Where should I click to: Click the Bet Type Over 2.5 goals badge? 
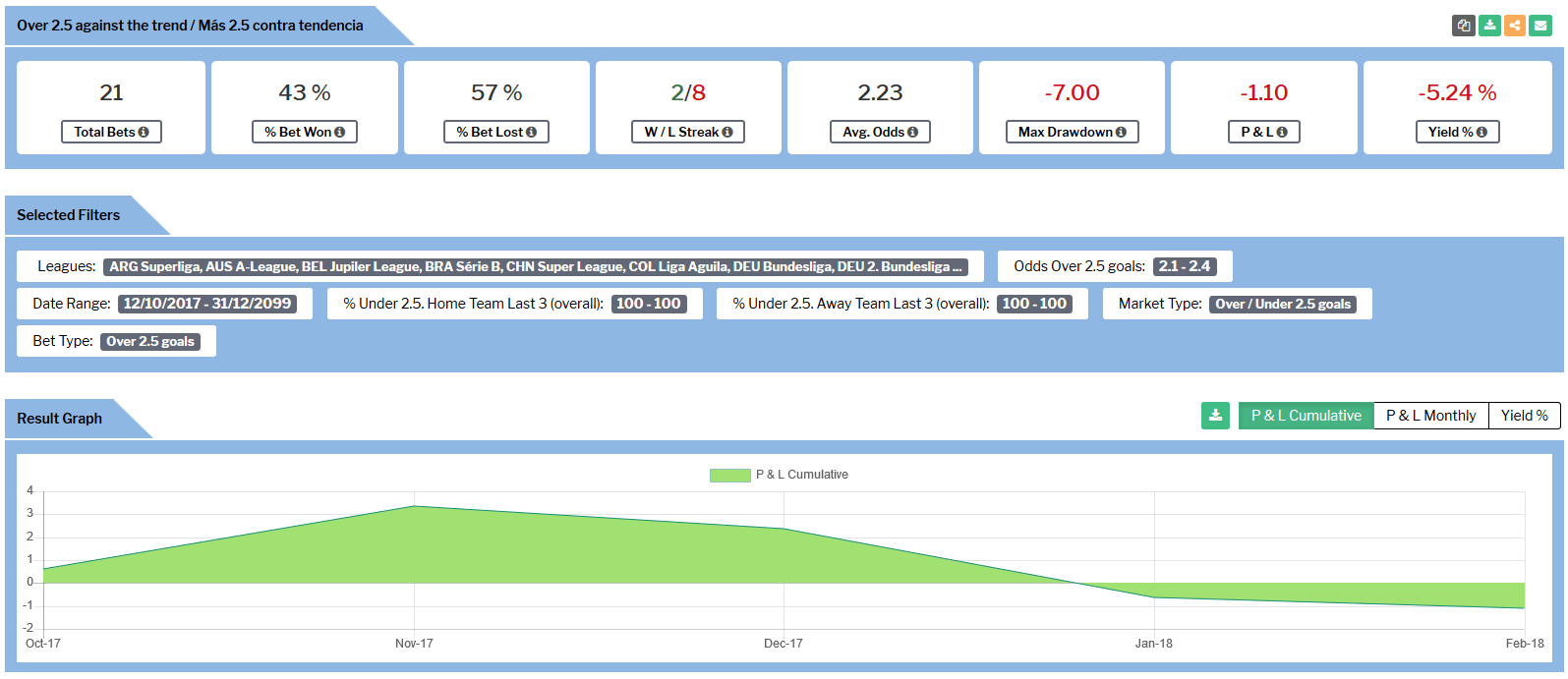click(x=150, y=341)
